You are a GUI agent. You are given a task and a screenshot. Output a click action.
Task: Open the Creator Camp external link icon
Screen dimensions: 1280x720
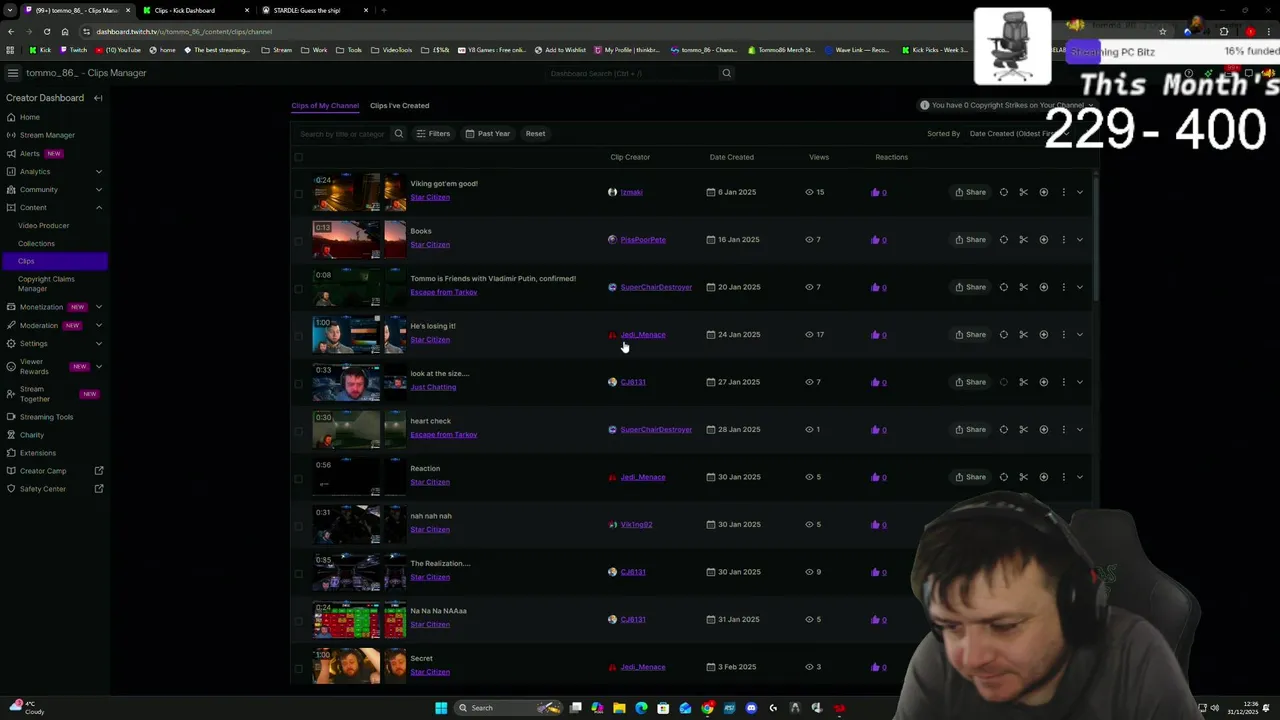click(99, 471)
